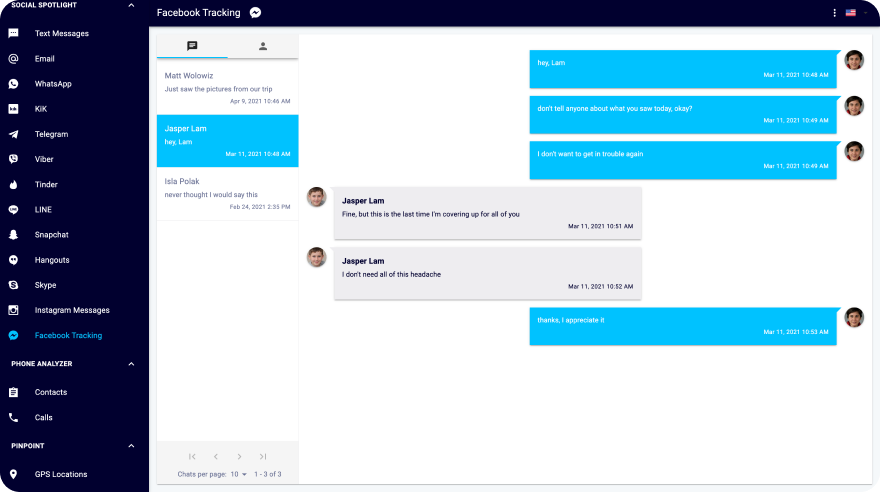Open the three-dot more options menu
880x492 pixels.
point(835,12)
